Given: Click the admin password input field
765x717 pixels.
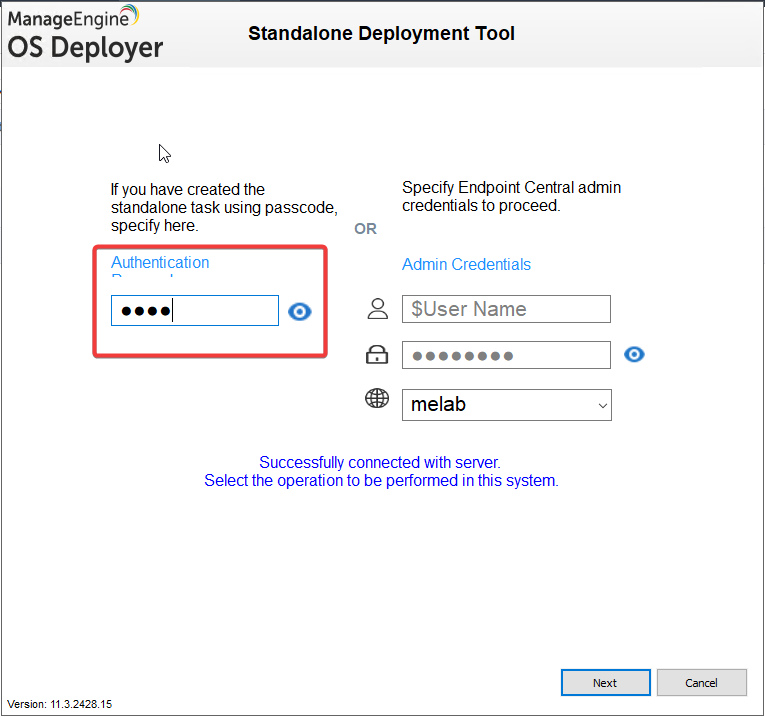Looking at the screenshot, I should pos(506,355).
